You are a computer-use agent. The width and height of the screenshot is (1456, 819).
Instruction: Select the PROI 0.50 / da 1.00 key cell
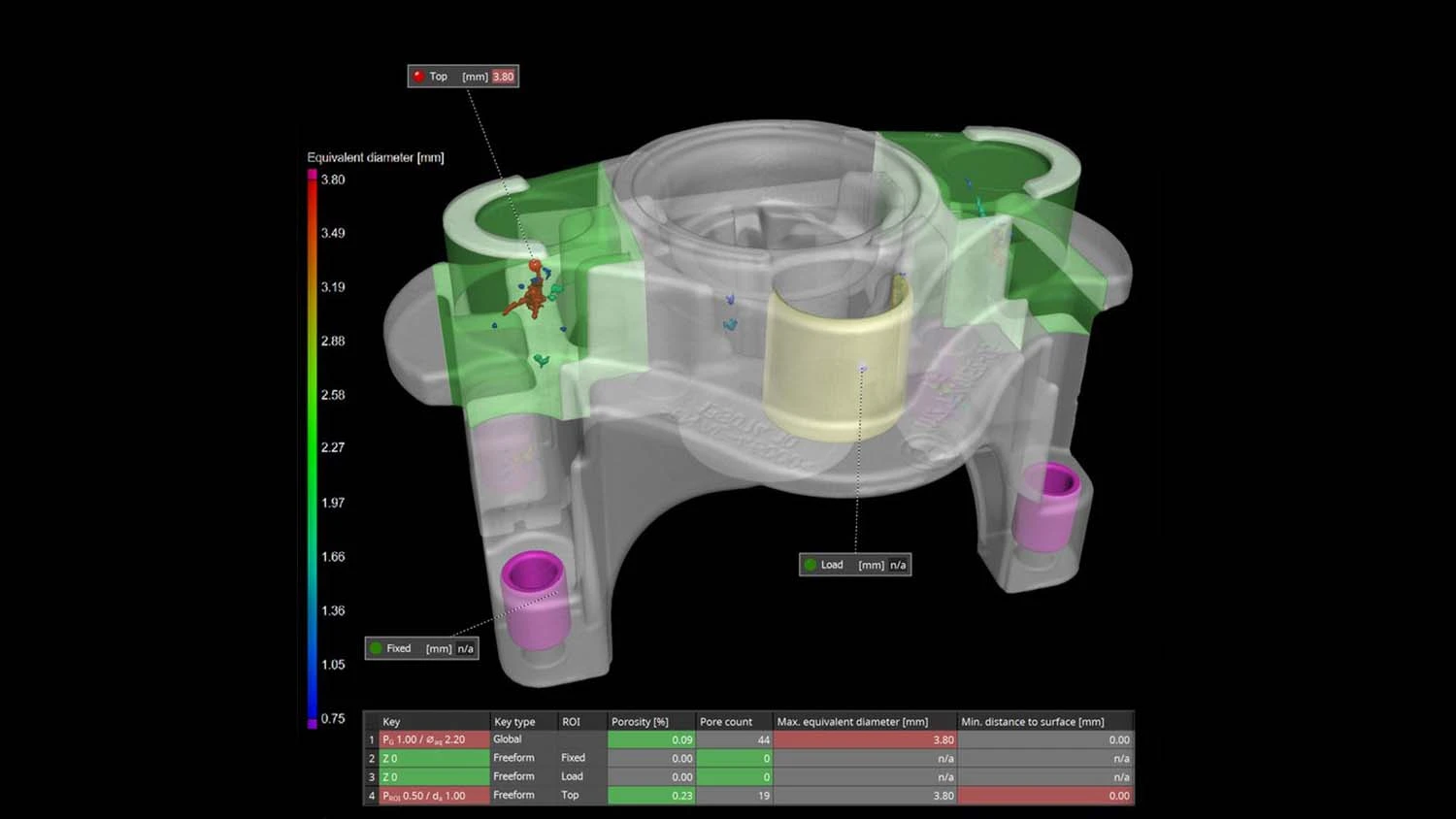(x=434, y=796)
